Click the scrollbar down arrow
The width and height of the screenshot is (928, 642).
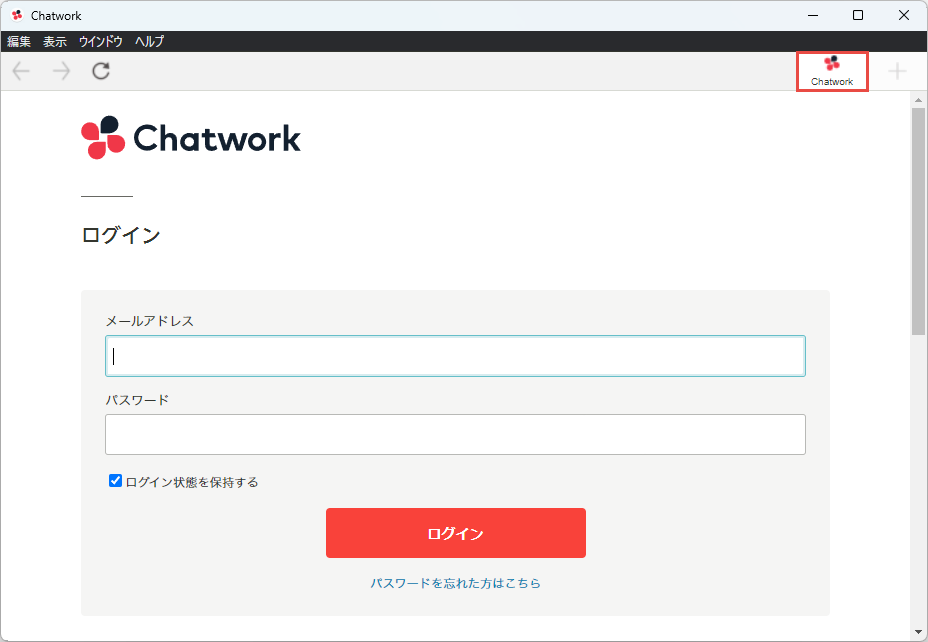coord(919,632)
